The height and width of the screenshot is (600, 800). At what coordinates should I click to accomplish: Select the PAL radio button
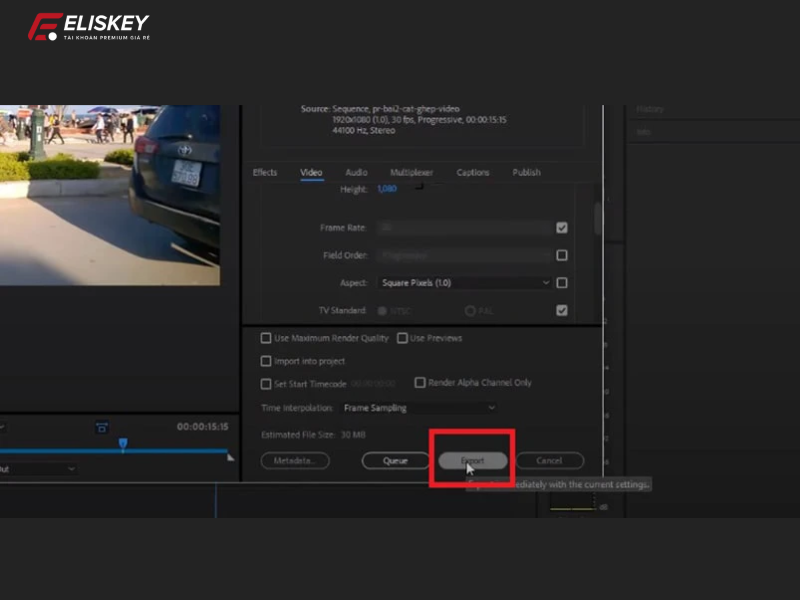(470, 310)
